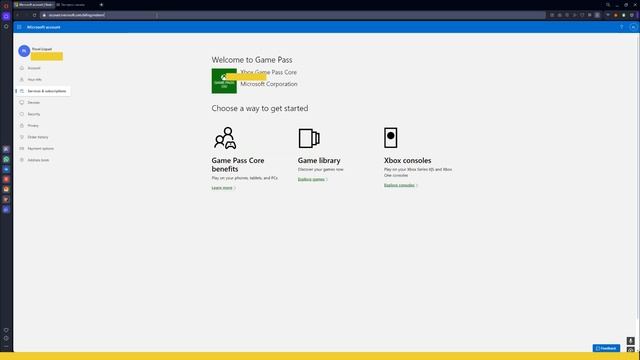This screenshot has width=640, height=360.
Task: Click the Game Pass Core benefits icon
Action: click(x=225, y=138)
